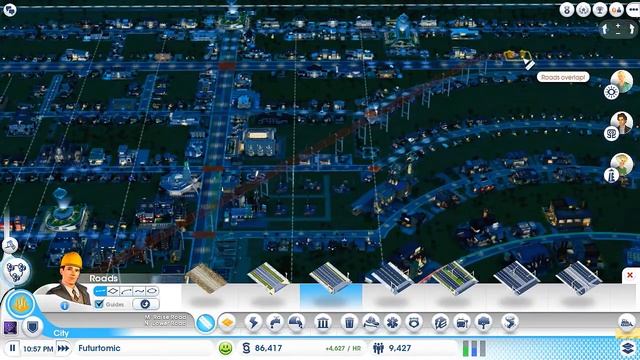This screenshot has height=360, width=640.
Task: Open the Fire hat menu icon
Action: coord(371,322)
